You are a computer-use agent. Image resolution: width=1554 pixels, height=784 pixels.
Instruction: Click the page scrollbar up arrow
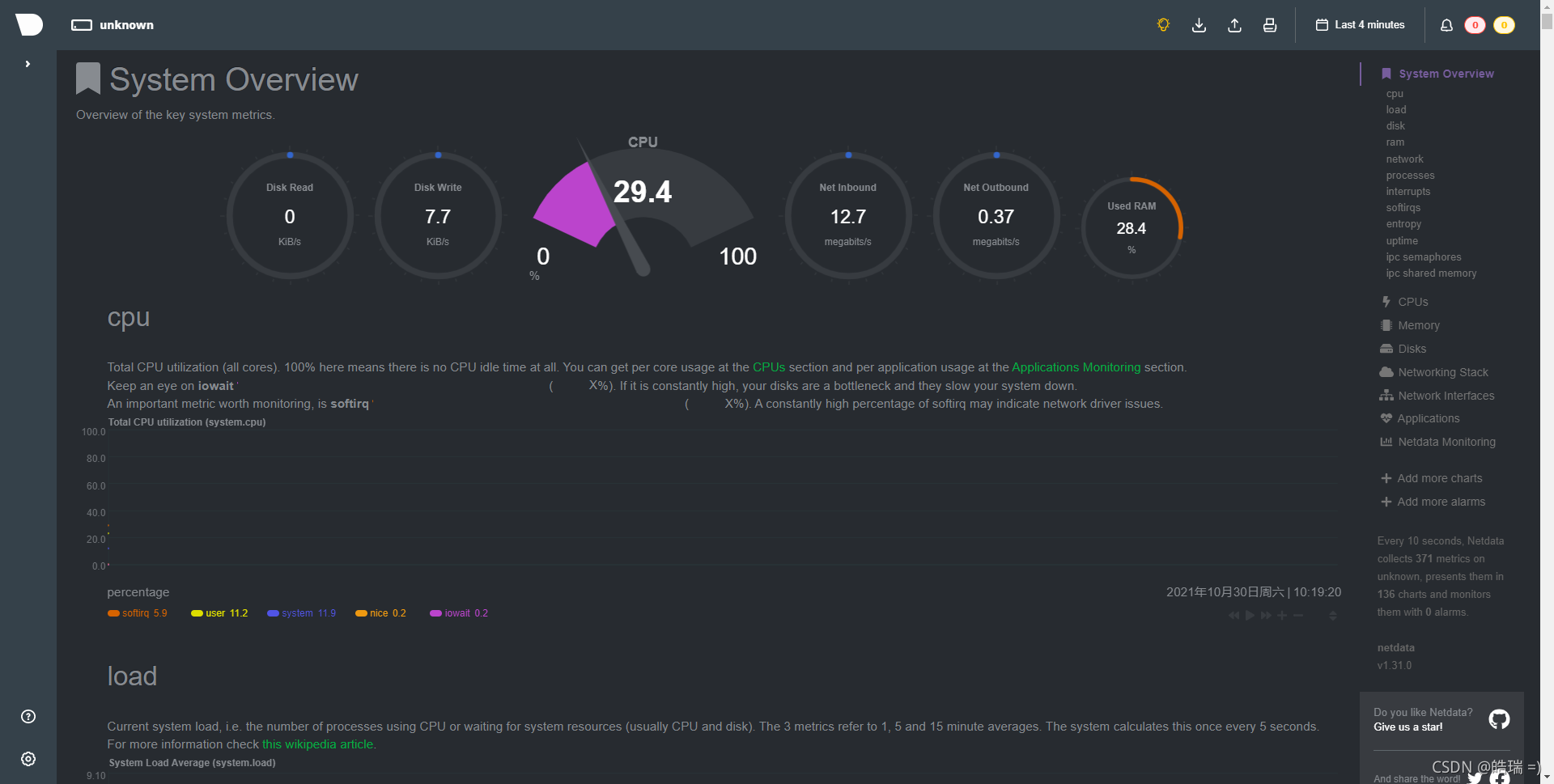pos(1547,5)
